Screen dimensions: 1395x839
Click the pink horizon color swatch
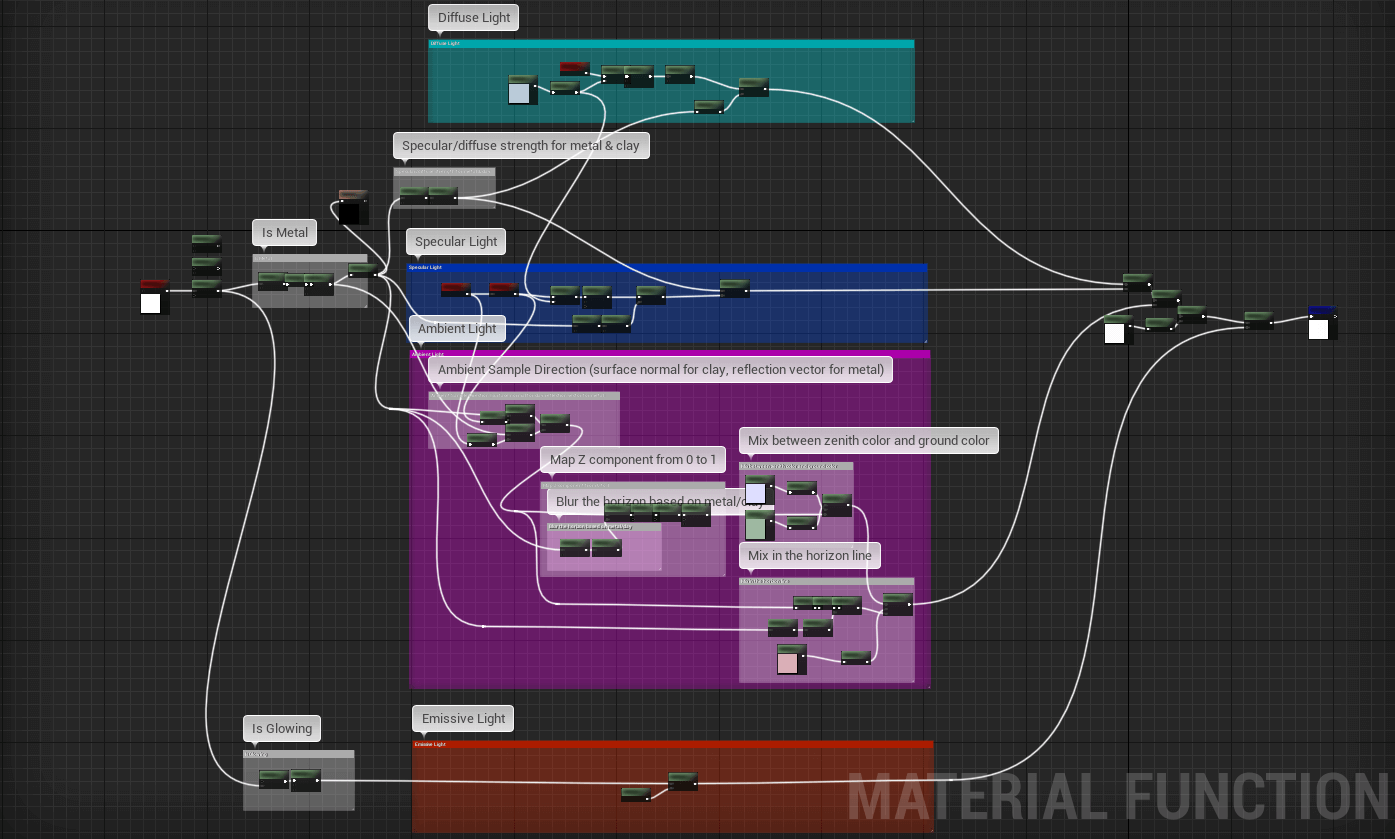point(790,659)
